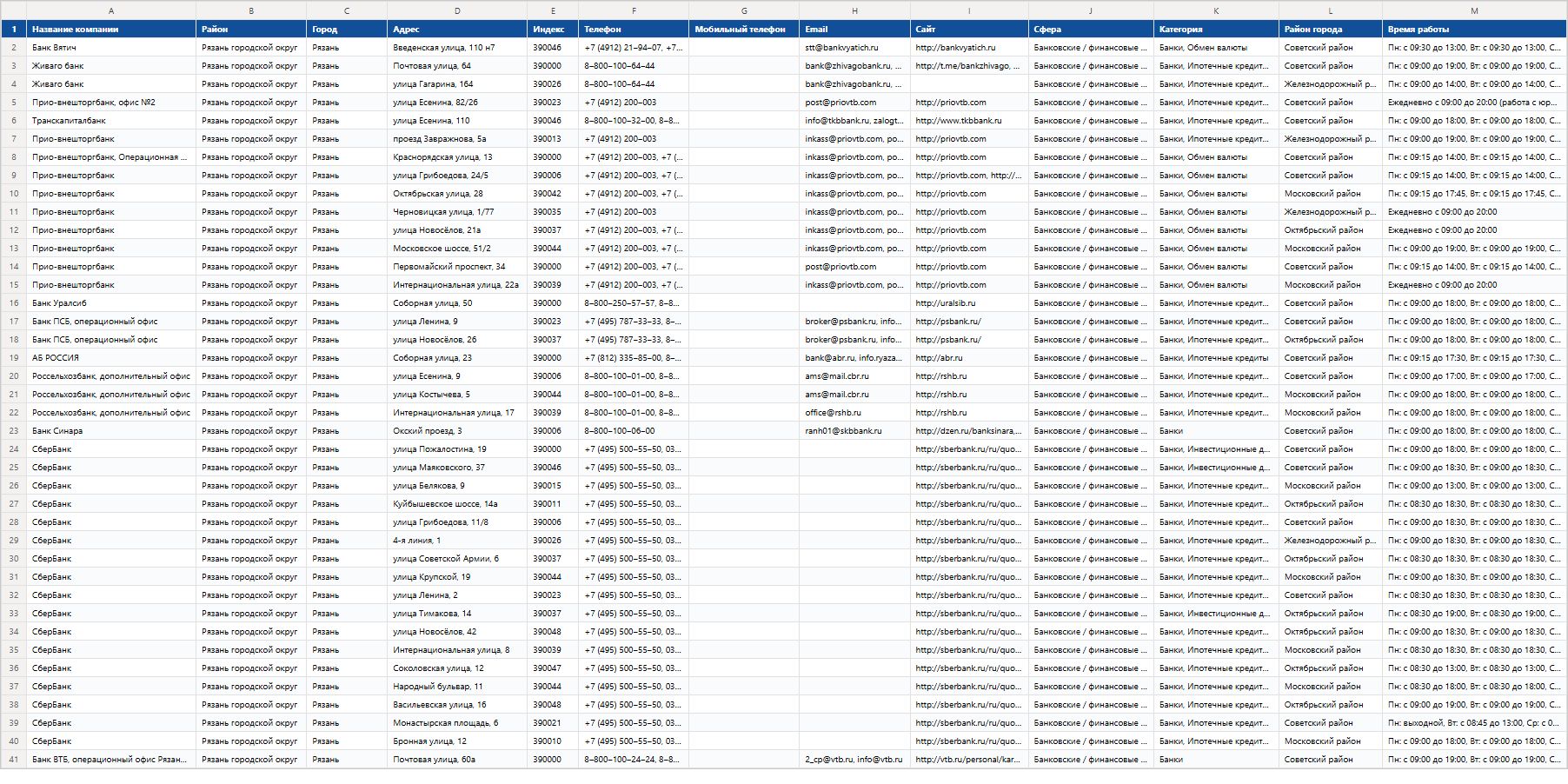Click the 'Банк Вятич' company cell
The height and width of the screenshot is (784, 1568).
tap(111, 47)
